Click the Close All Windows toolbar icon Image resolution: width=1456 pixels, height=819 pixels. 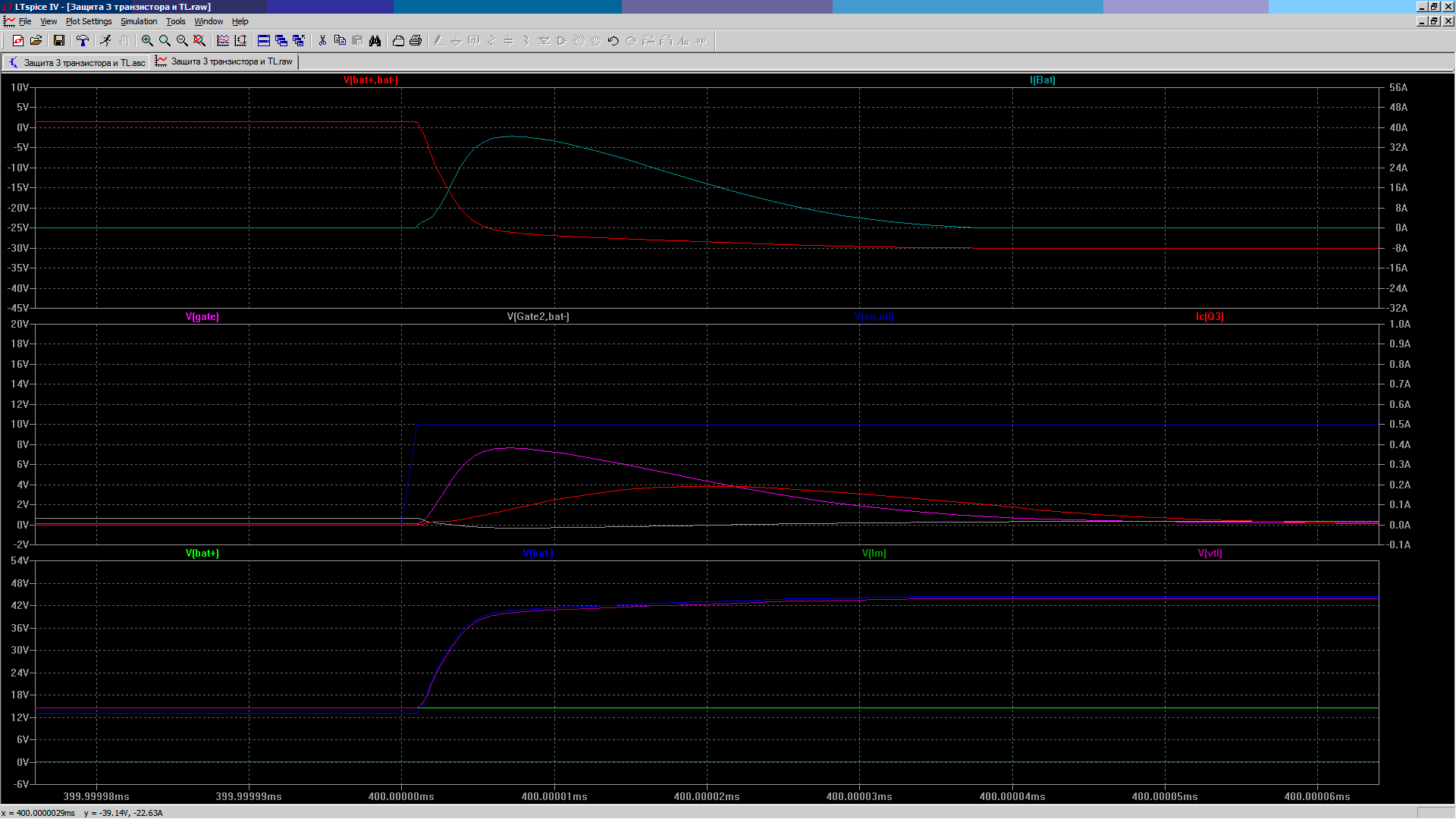click(x=299, y=41)
